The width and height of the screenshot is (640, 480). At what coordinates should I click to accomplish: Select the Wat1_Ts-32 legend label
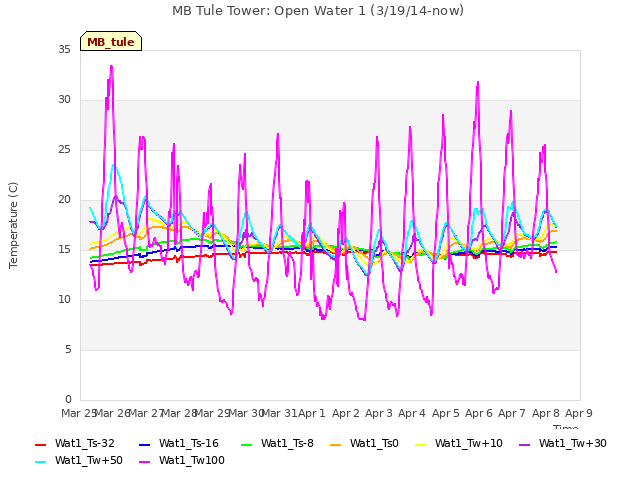coord(85,444)
